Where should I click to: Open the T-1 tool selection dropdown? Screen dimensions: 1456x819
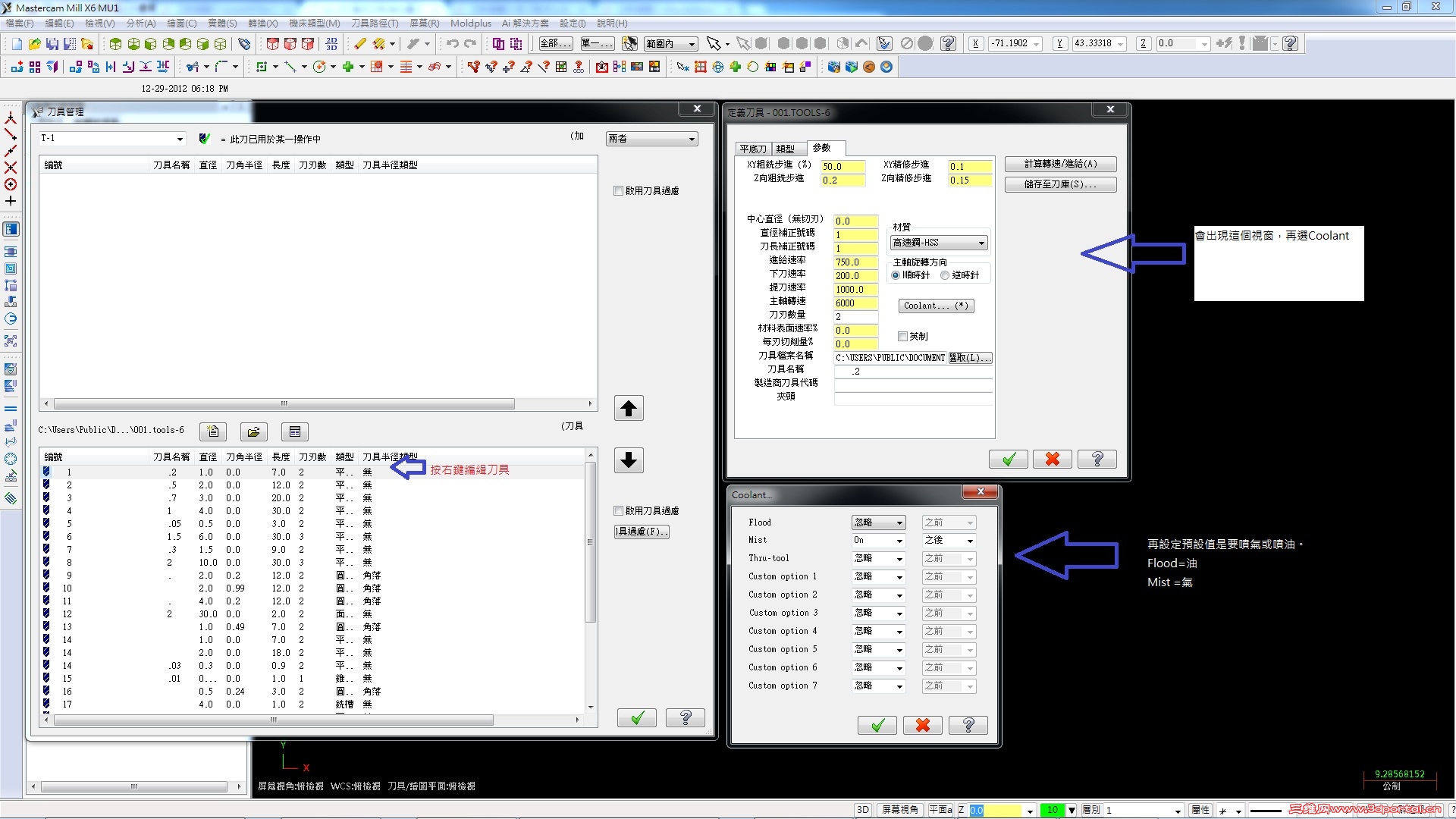[180, 139]
